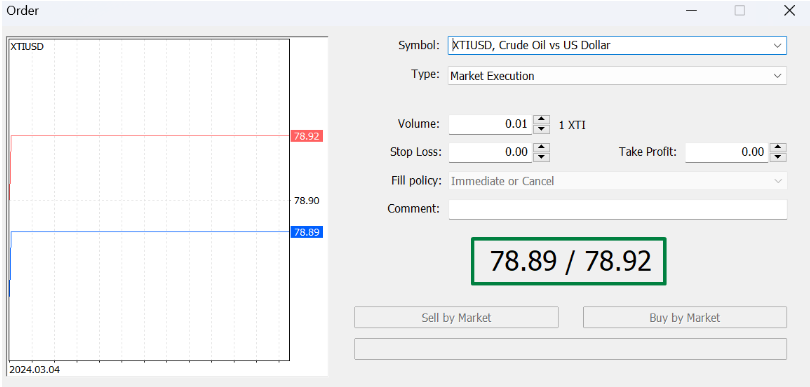Viewport: 810px width, 387px height.
Task: Minimize the Order window
Action: coord(691,10)
